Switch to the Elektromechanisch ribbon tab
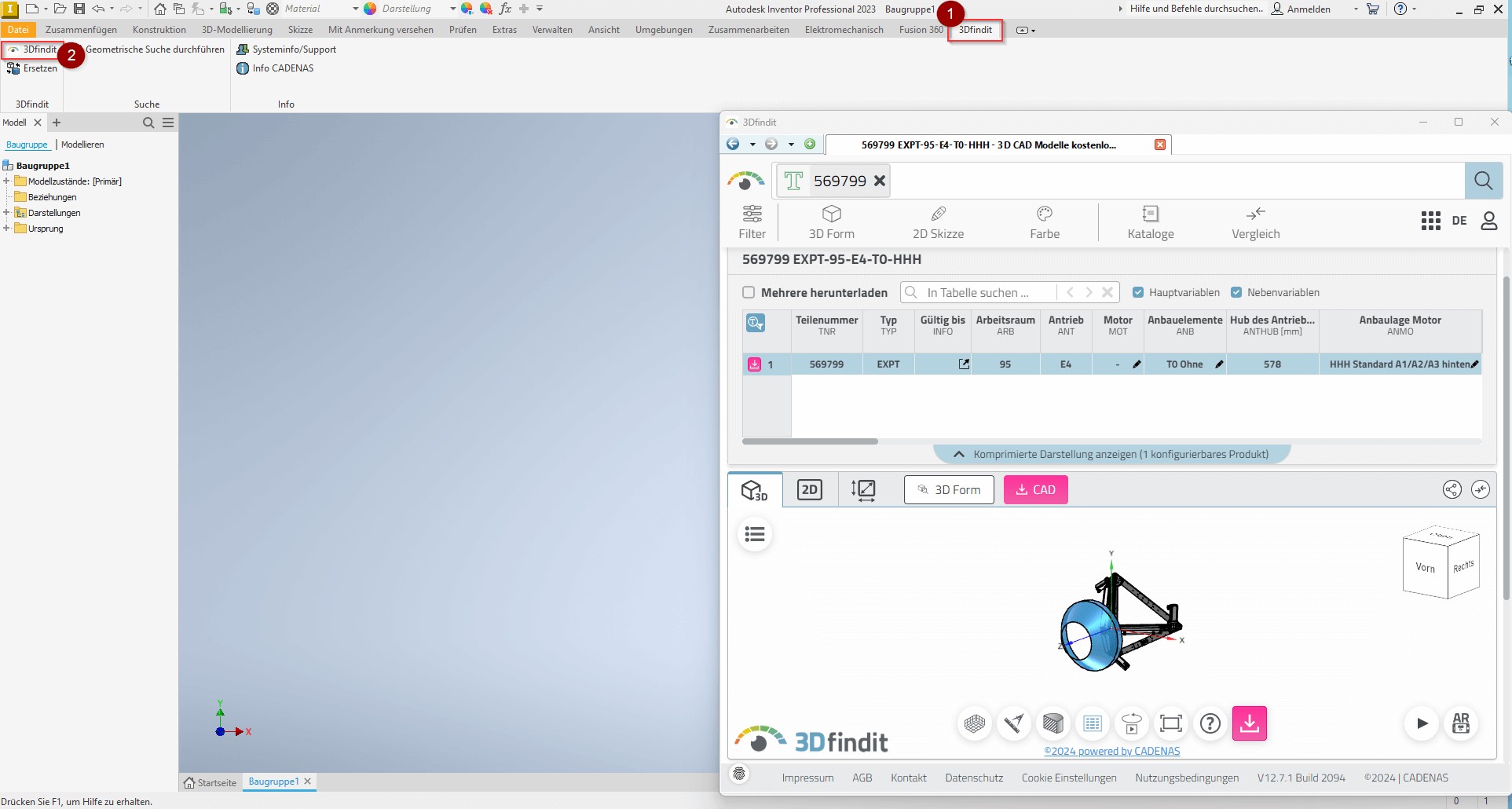Viewport: 1512px width, 809px height. [844, 30]
